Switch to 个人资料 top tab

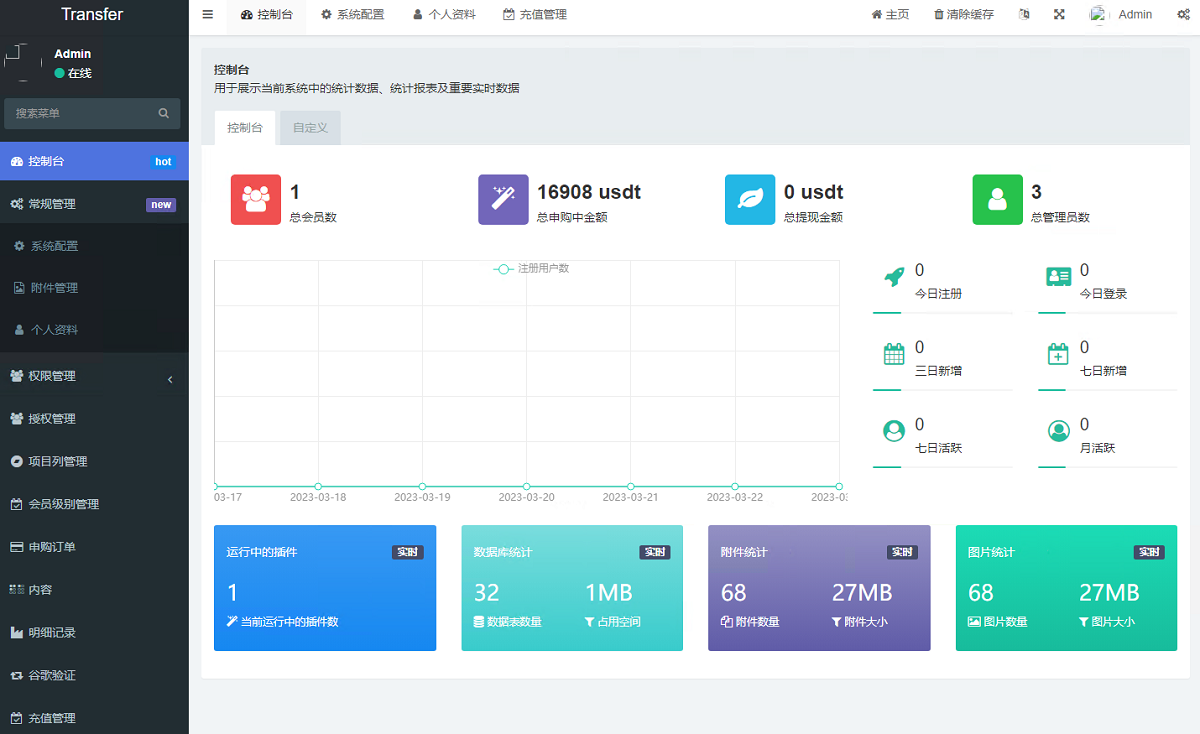444,15
